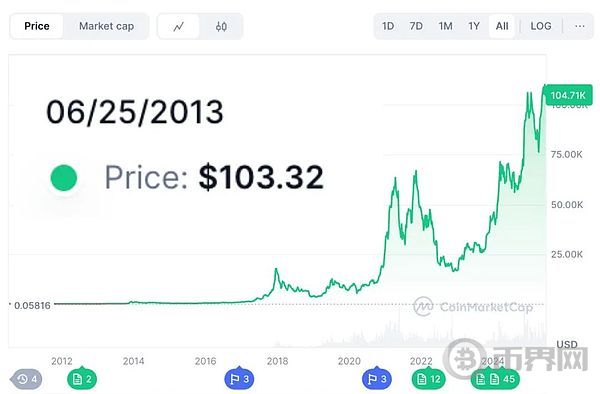Viewport: 600px width, 394px height.
Task: Open the green document marker with 2
Action: tap(82, 379)
